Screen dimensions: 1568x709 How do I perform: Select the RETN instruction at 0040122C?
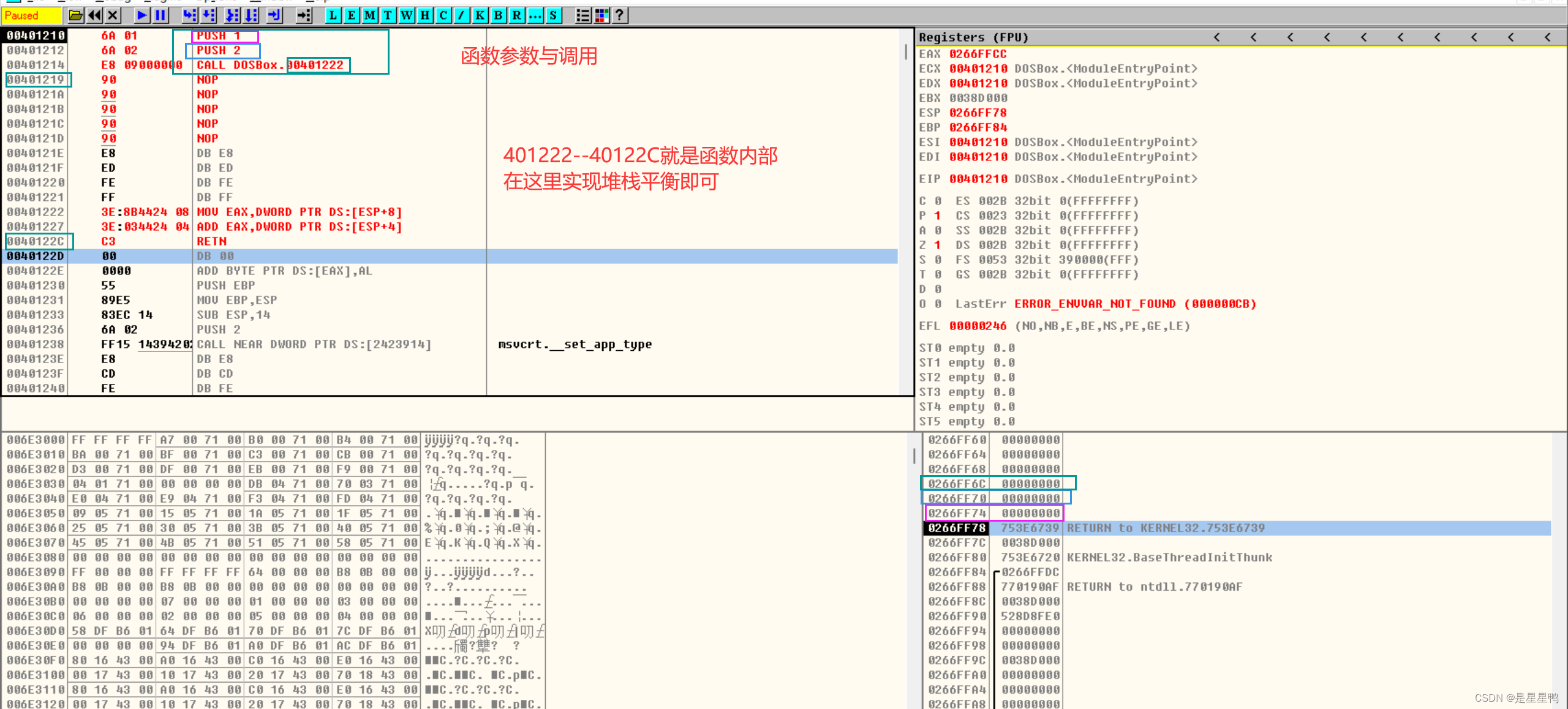[x=211, y=241]
